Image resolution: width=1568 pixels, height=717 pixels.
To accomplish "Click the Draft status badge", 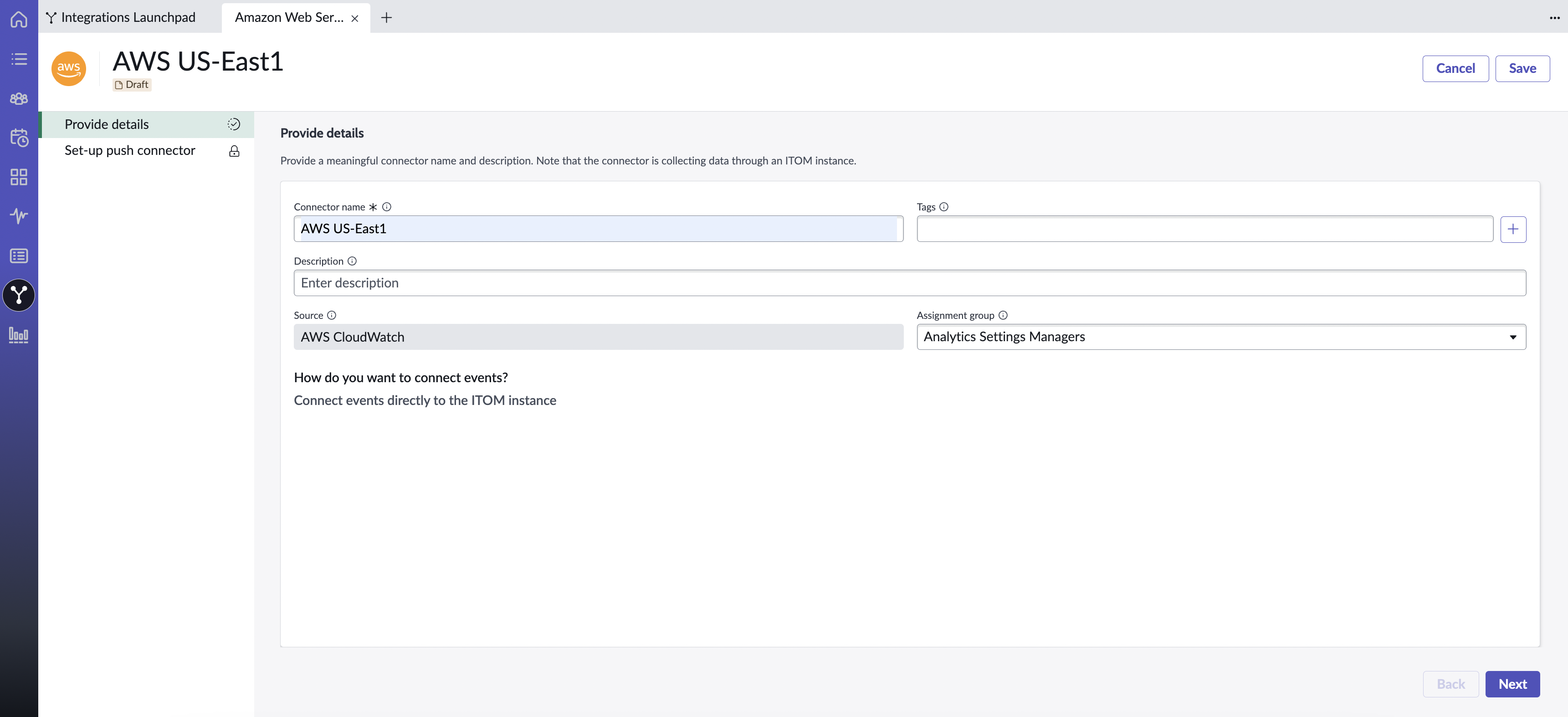I will [132, 85].
